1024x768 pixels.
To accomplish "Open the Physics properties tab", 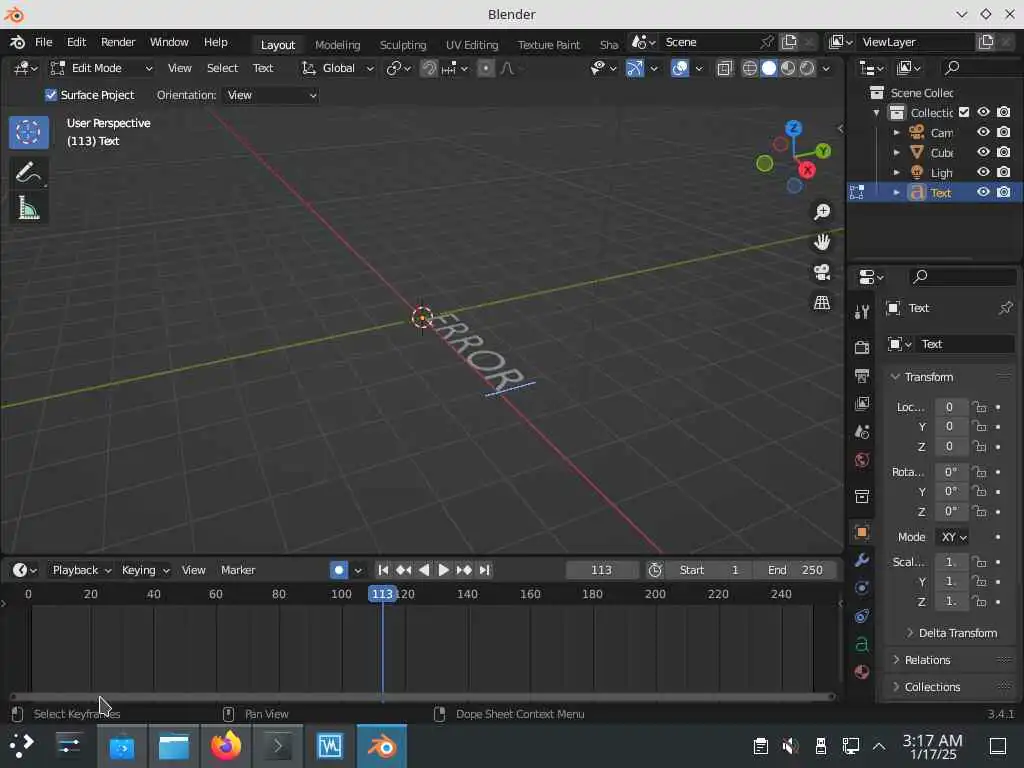I will coord(862,588).
